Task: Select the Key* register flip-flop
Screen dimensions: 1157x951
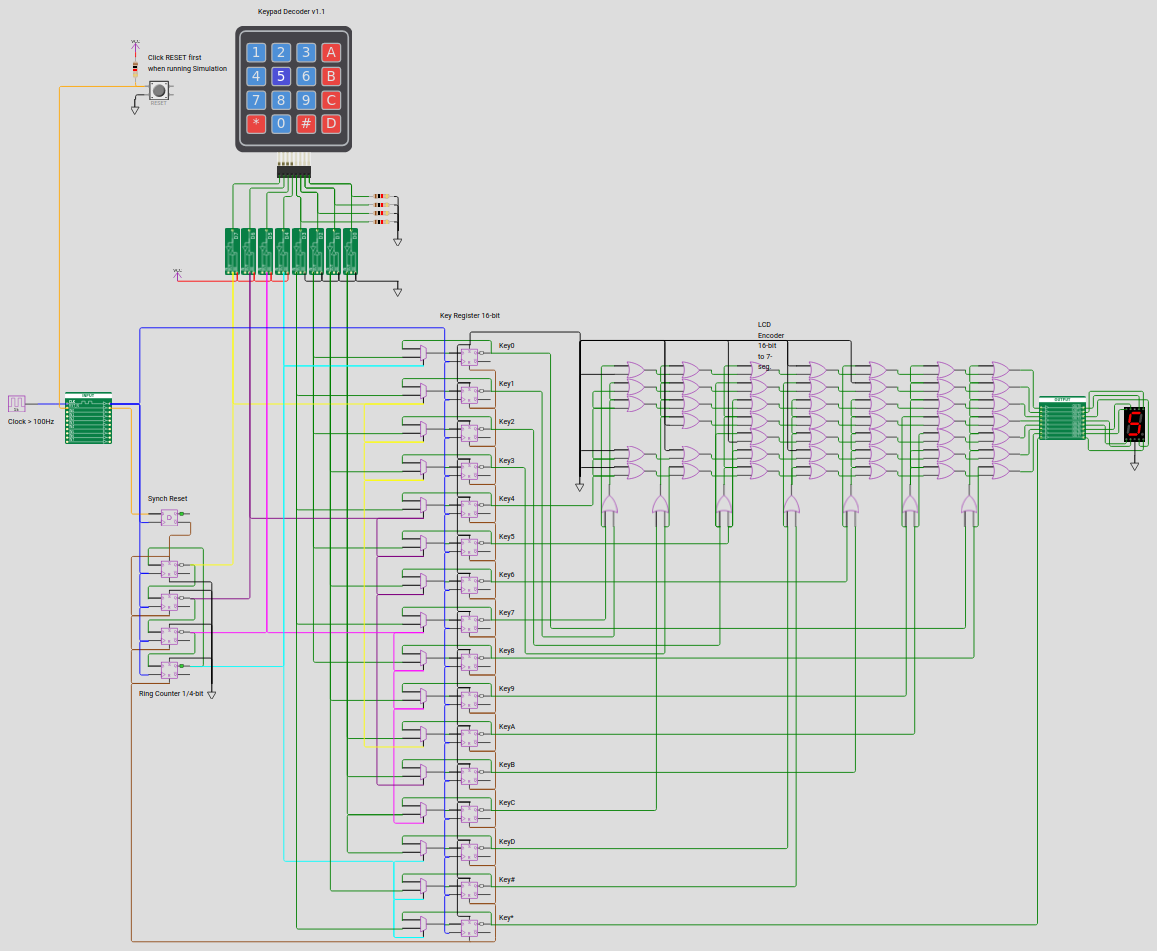Action: click(x=469, y=926)
